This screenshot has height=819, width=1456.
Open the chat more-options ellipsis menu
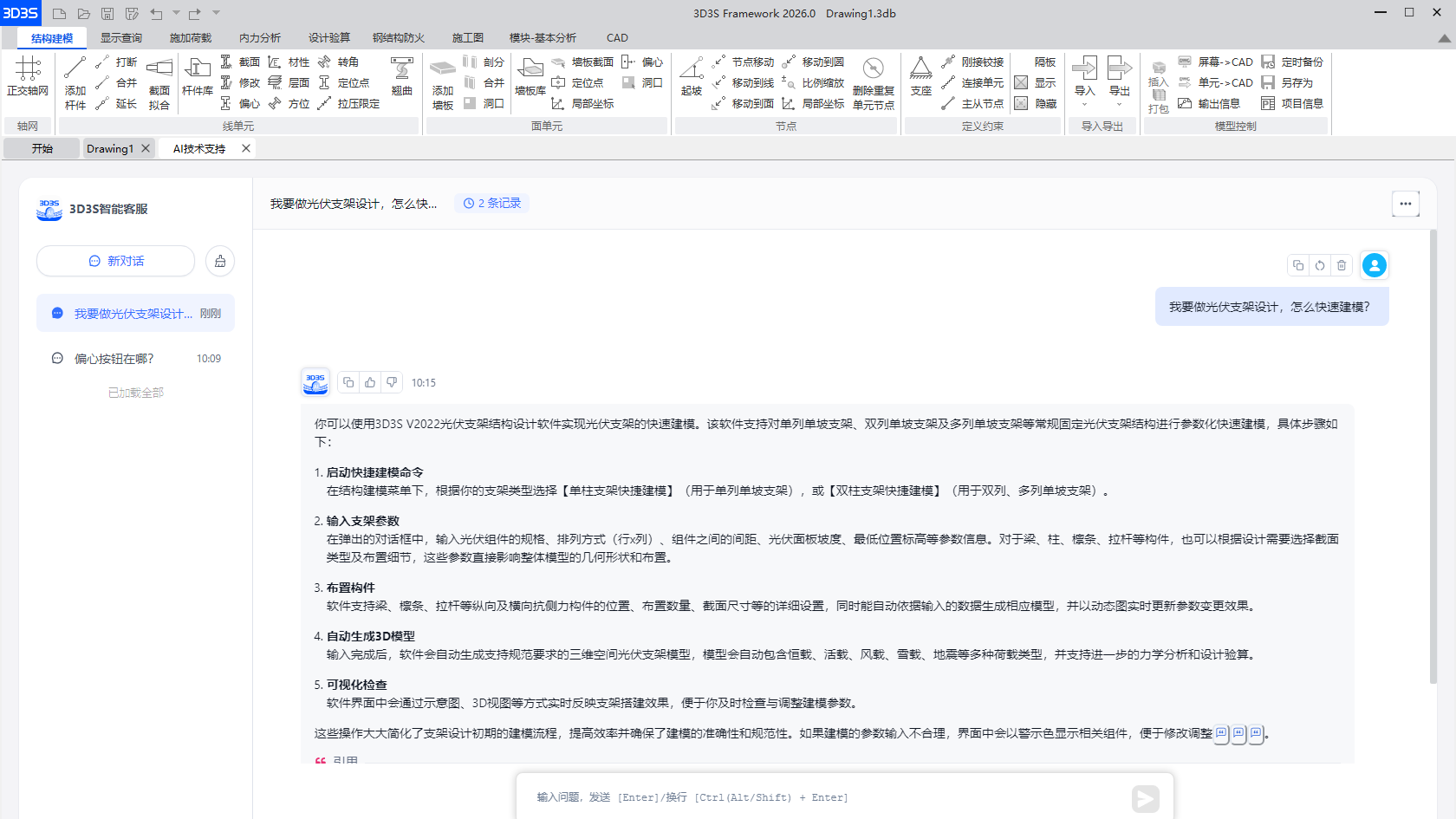[x=1406, y=204]
